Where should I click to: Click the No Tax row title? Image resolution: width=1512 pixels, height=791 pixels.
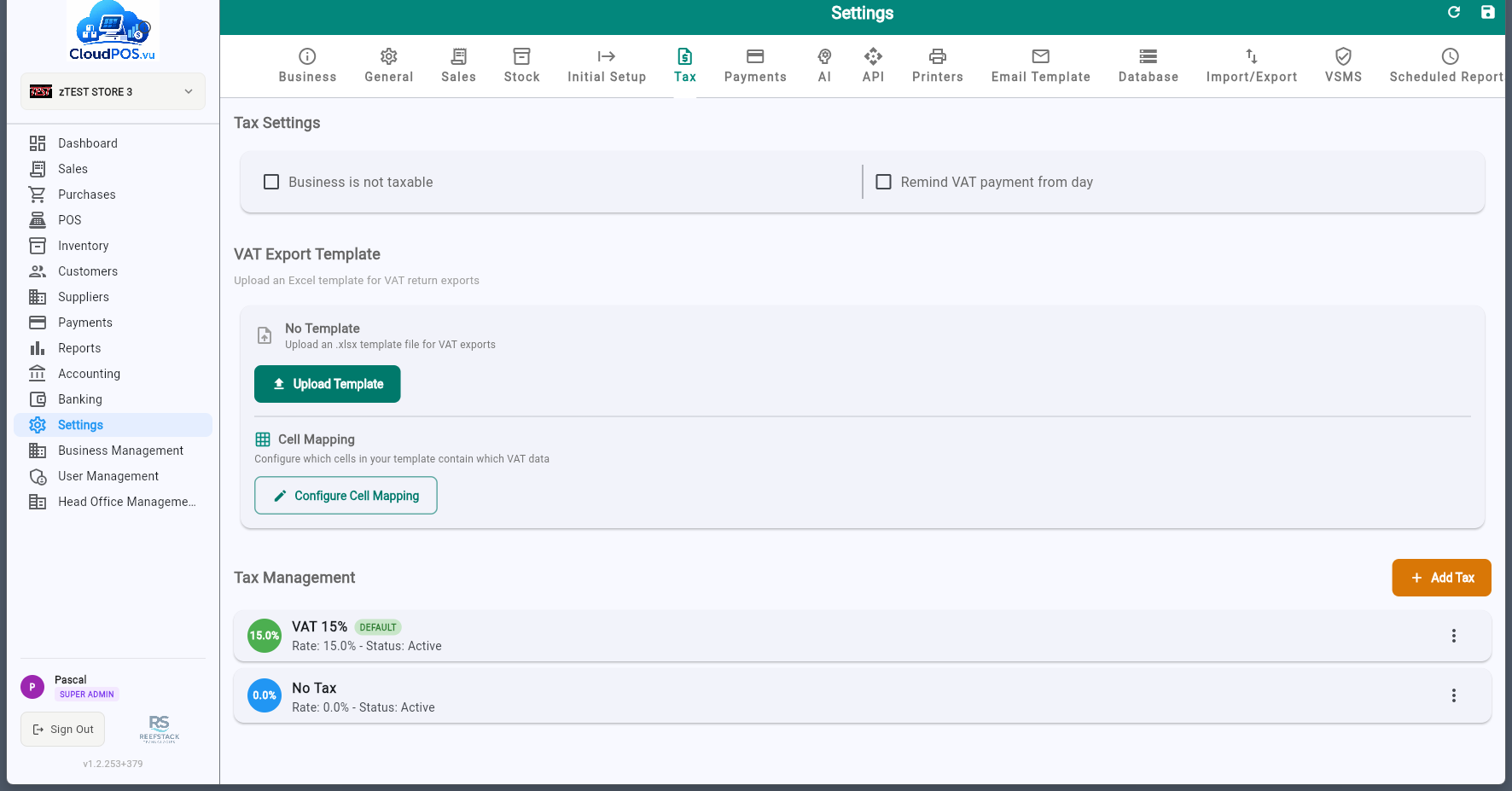pos(314,688)
